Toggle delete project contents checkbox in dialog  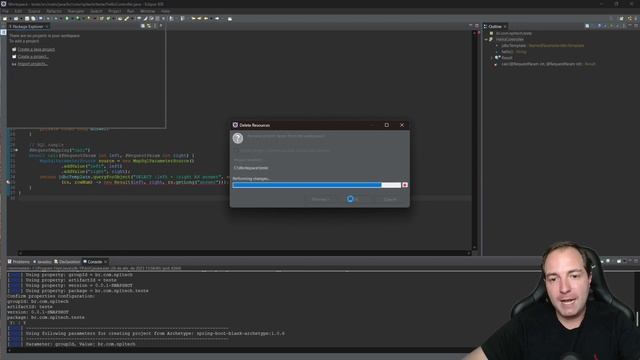tap(236, 151)
